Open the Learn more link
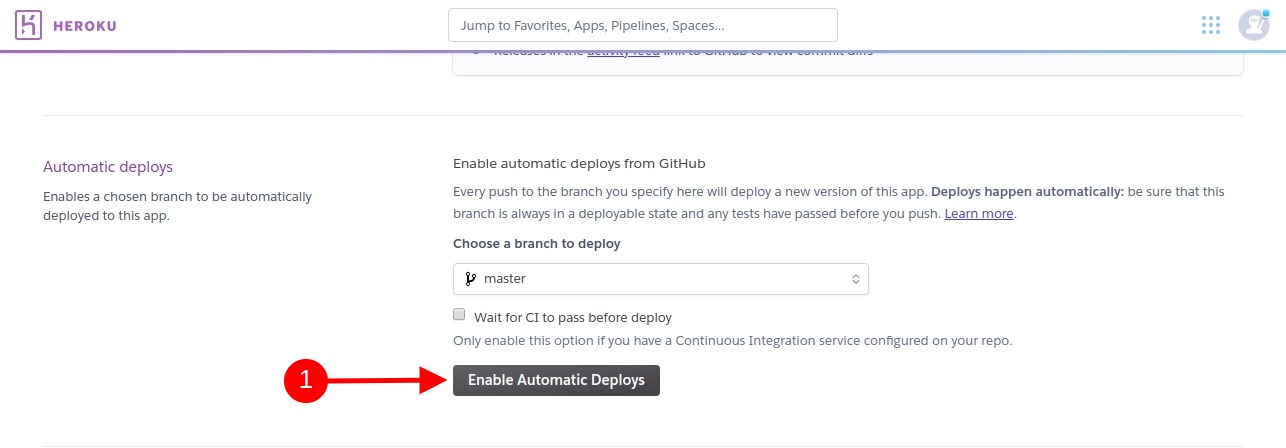Viewport: 1286px width, 448px height. [x=979, y=214]
